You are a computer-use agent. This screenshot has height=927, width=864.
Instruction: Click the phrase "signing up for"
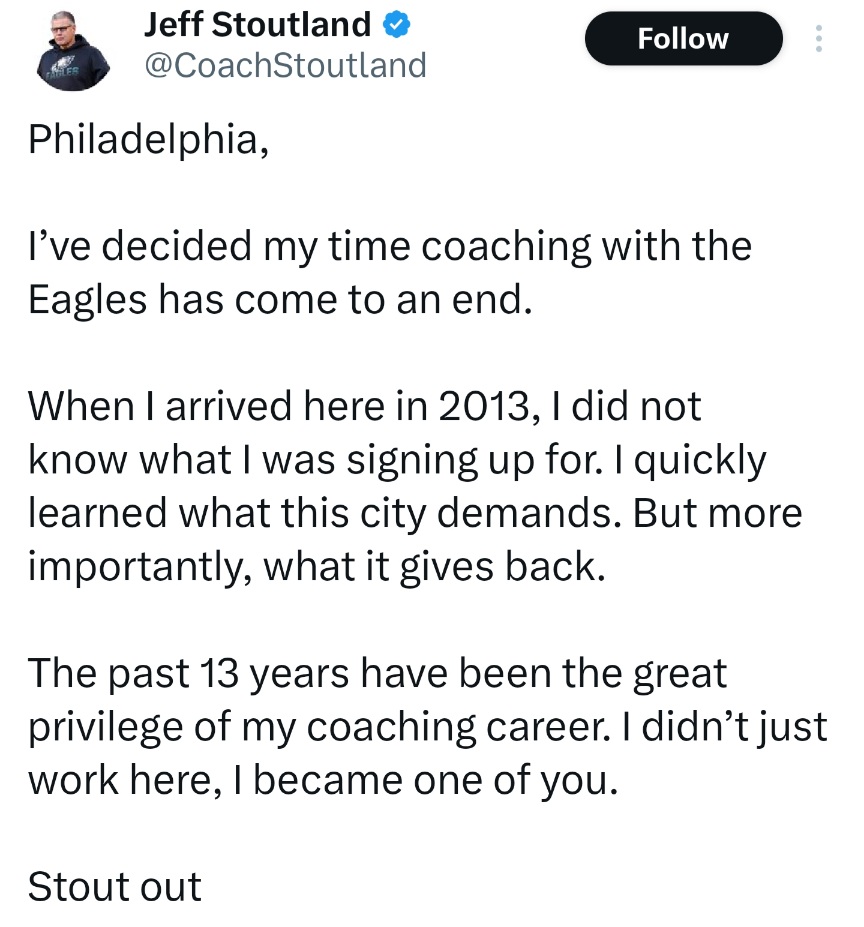[x=527, y=460]
